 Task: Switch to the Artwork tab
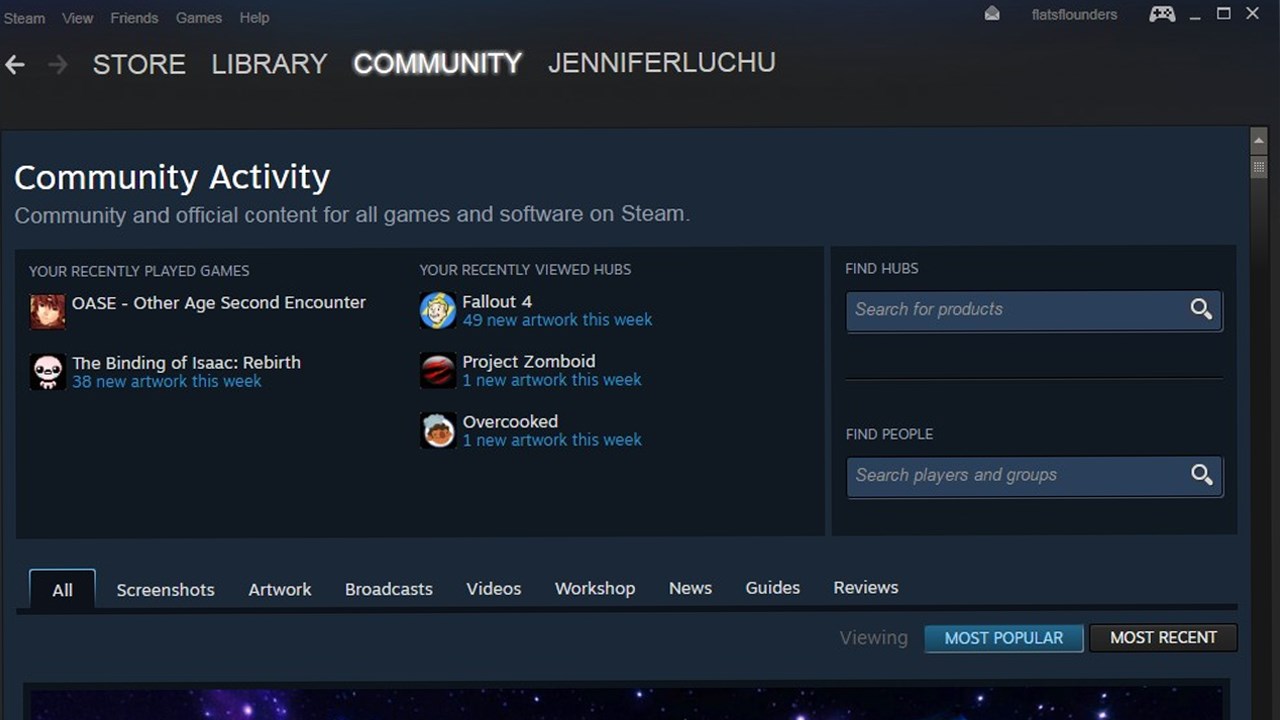pyautogui.click(x=280, y=589)
